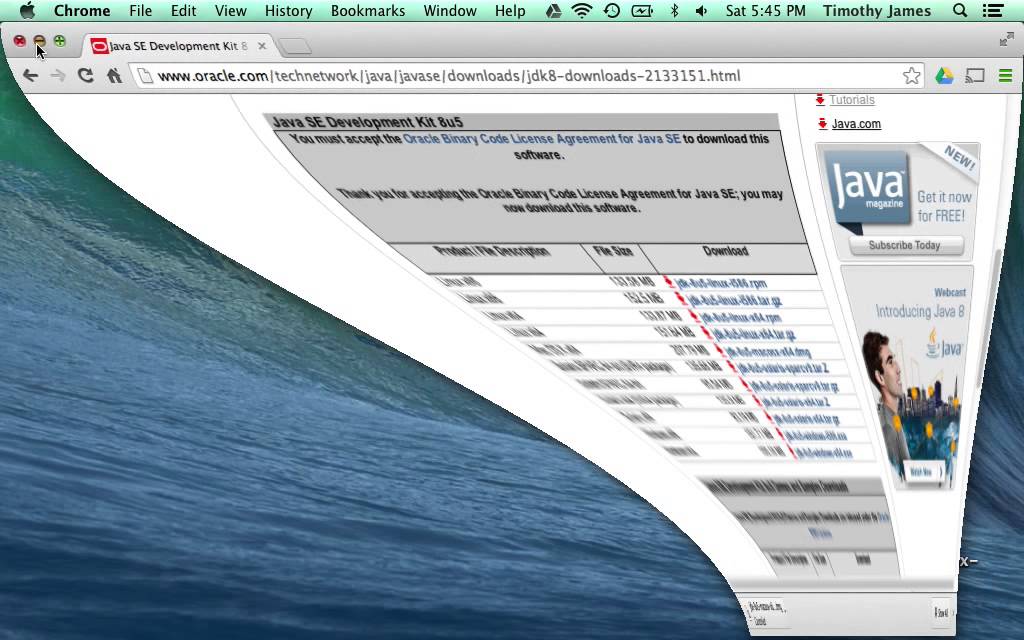The height and width of the screenshot is (640, 1024).
Task: Click the volume speaker icon
Action: coord(701,10)
